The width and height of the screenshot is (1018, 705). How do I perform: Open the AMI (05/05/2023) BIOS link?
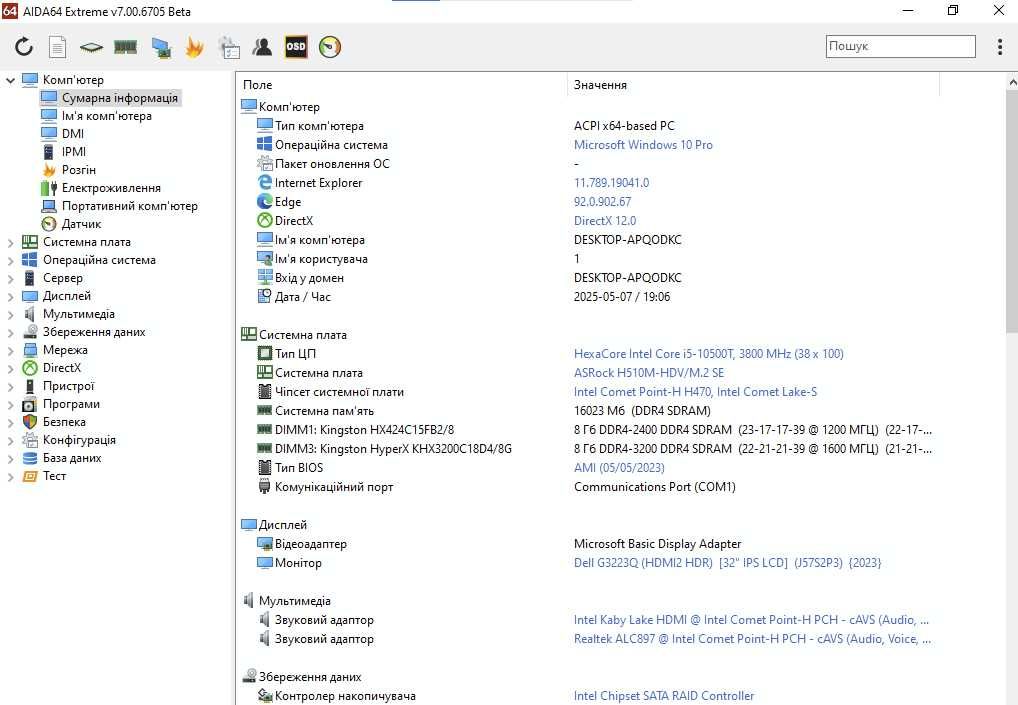click(619, 468)
